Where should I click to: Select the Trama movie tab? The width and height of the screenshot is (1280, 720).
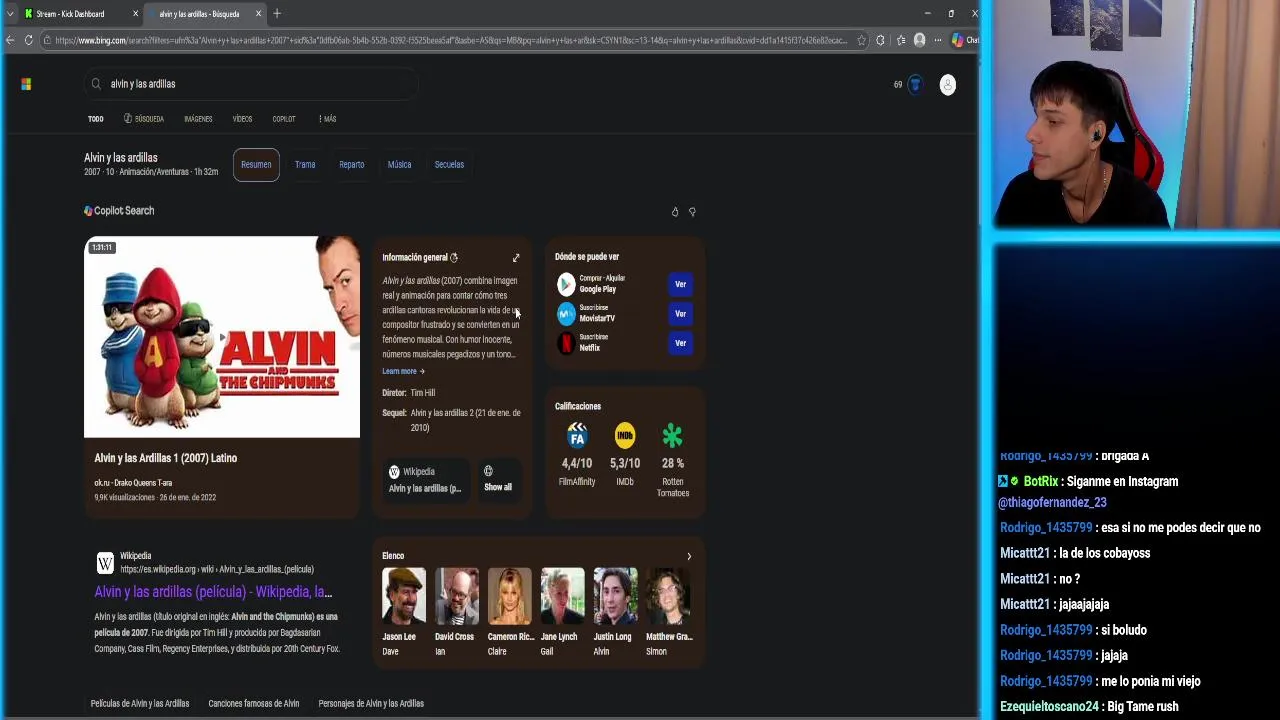305,164
